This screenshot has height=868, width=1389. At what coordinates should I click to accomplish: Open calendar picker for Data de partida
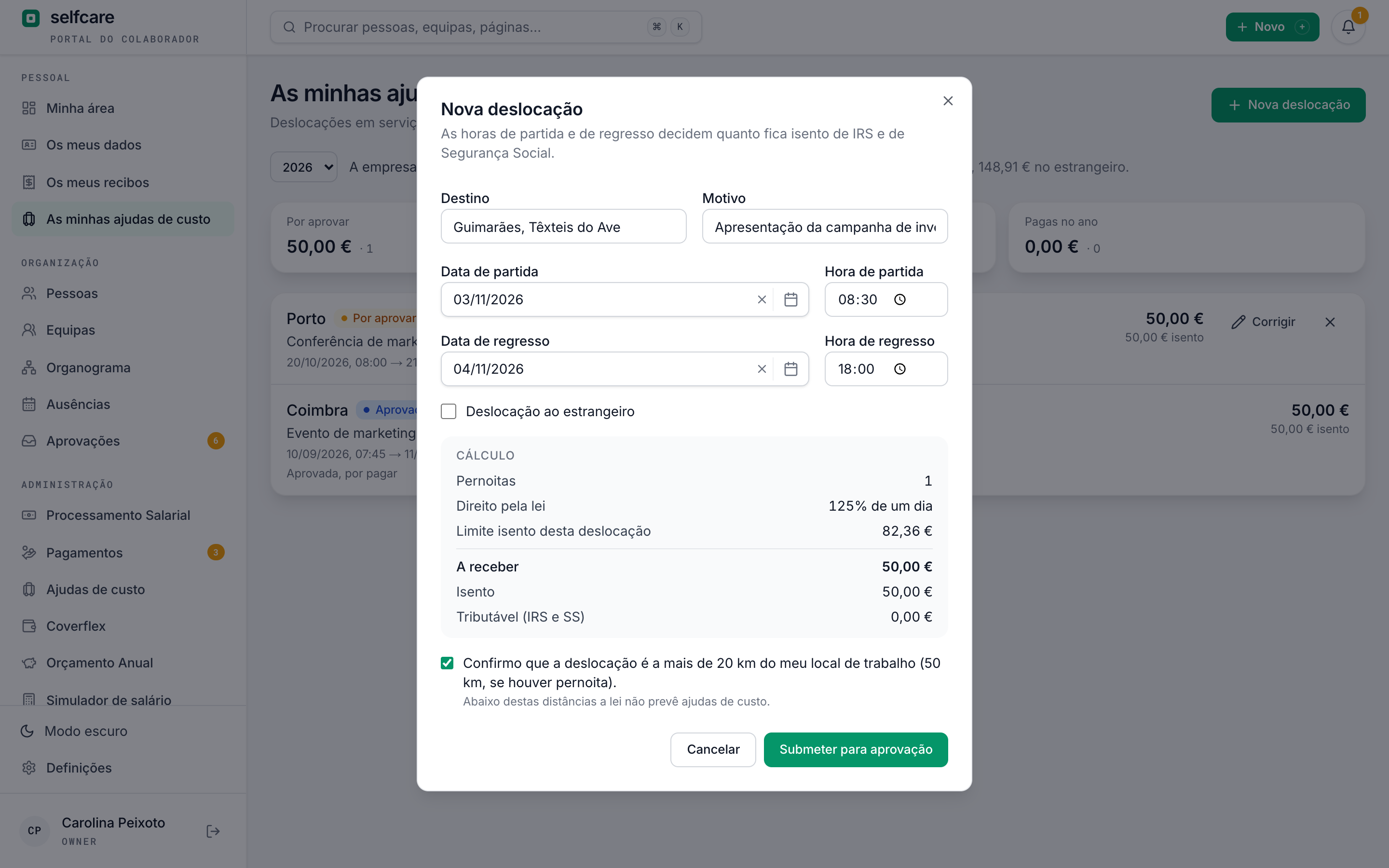pos(791,299)
